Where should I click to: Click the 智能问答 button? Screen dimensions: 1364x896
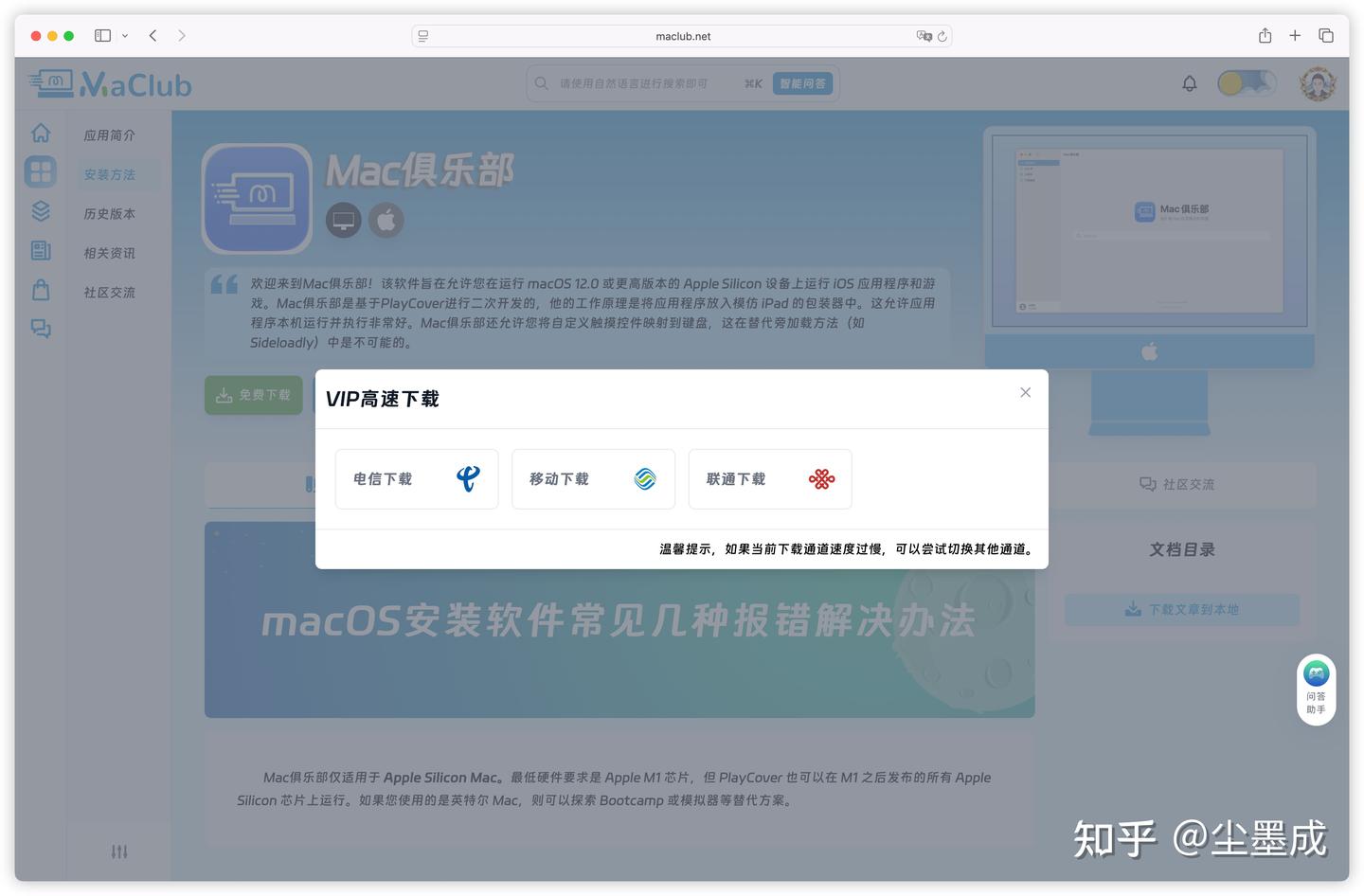coord(803,83)
